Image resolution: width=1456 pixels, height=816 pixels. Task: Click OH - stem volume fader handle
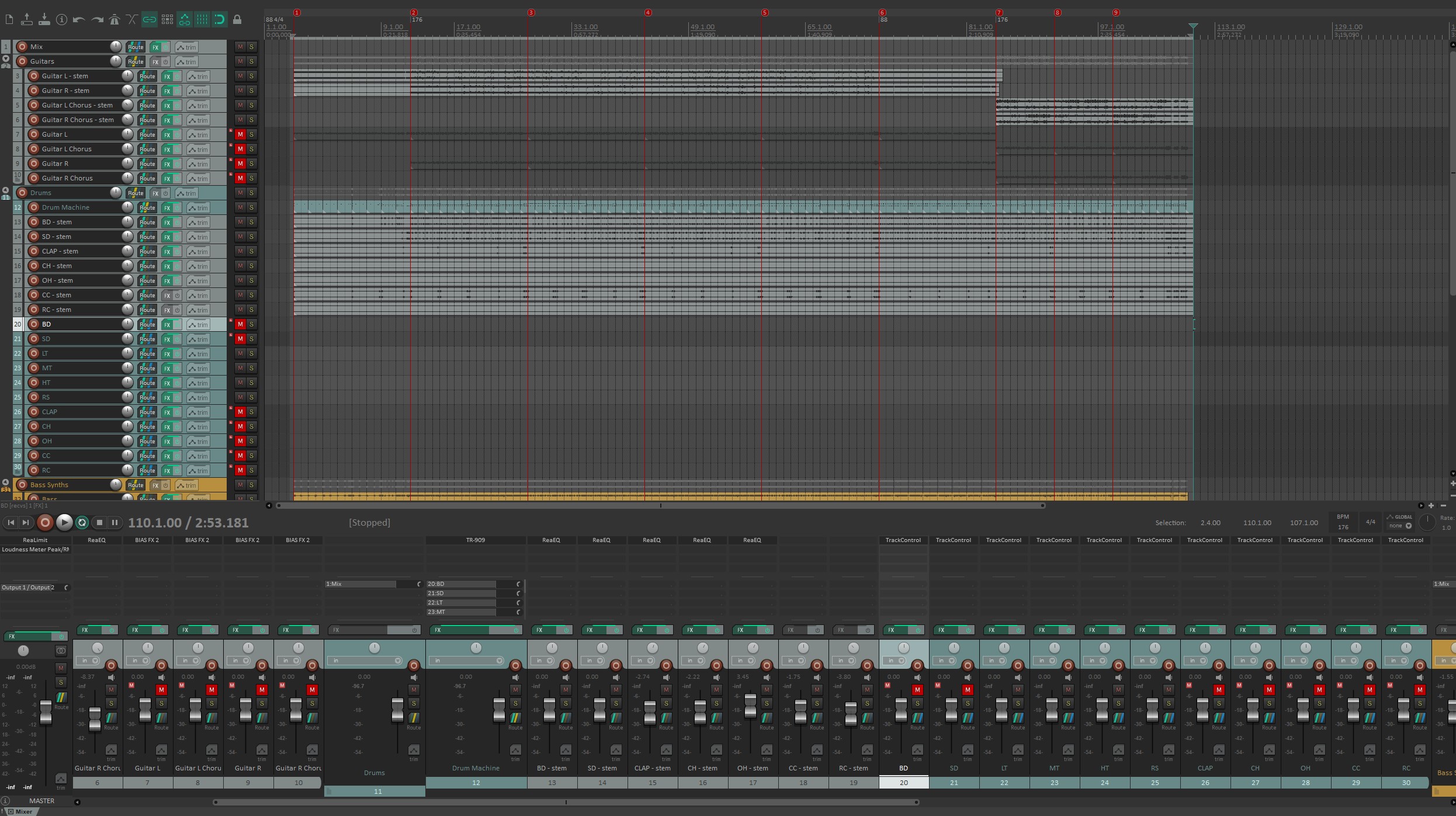pos(751,706)
